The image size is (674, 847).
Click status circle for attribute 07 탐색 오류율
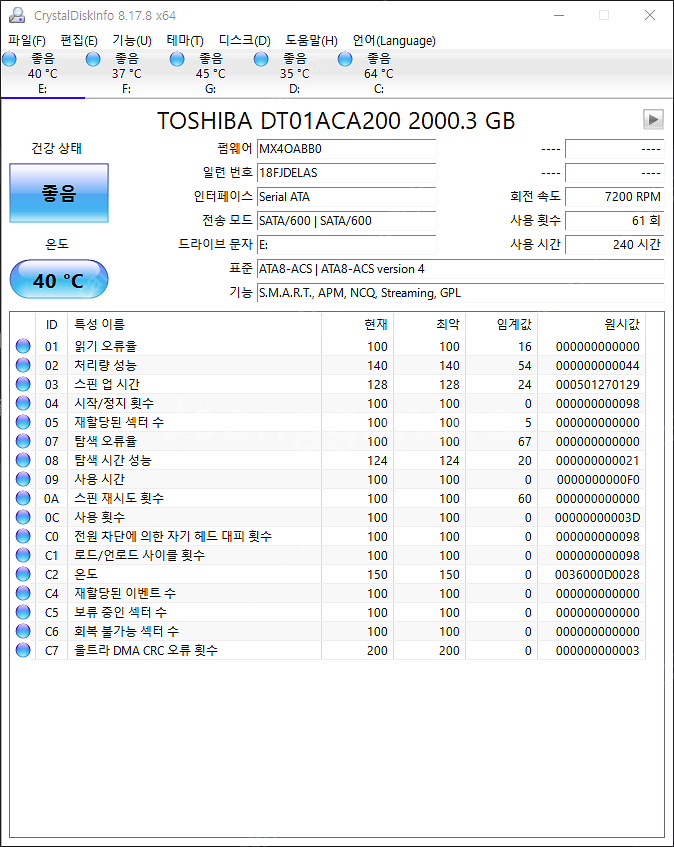(x=23, y=441)
